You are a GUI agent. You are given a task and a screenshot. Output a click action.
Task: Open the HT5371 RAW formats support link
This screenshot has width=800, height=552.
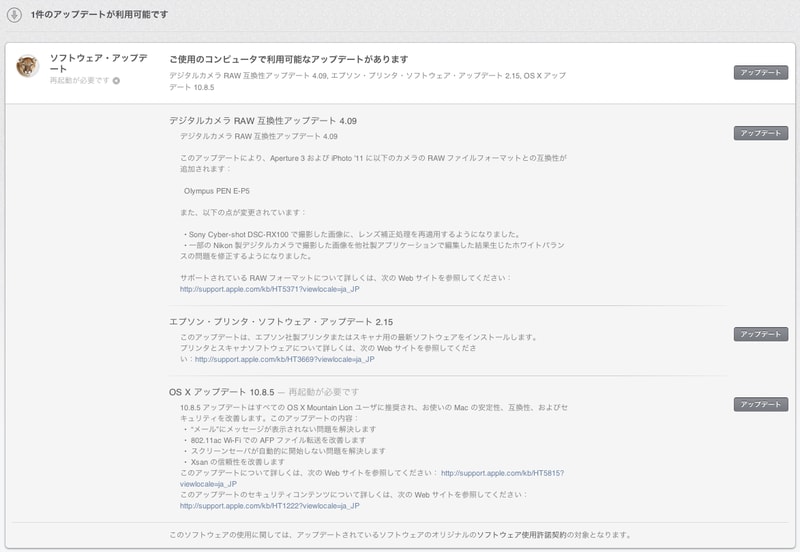click(269, 289)
